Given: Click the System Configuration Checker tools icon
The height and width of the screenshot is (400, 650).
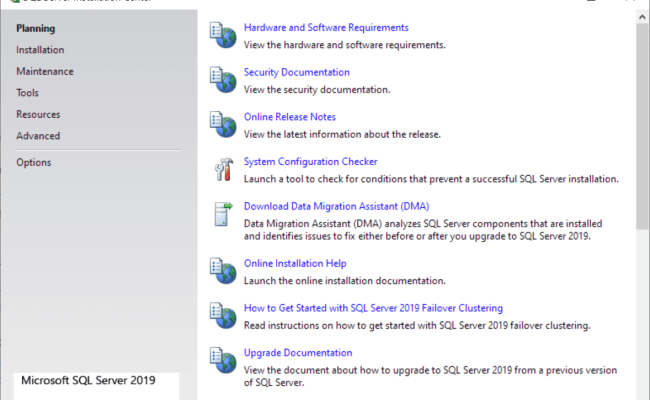Looking at the screenshot, I should tap(224, 169).
